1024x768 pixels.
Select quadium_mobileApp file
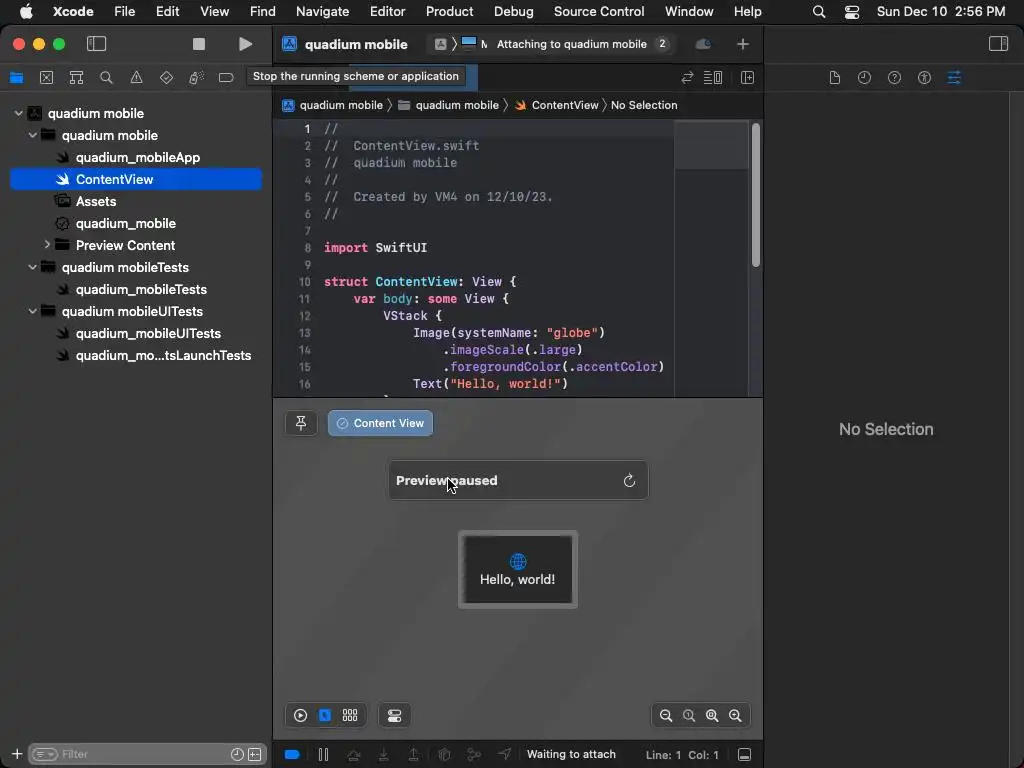[137, 157]
